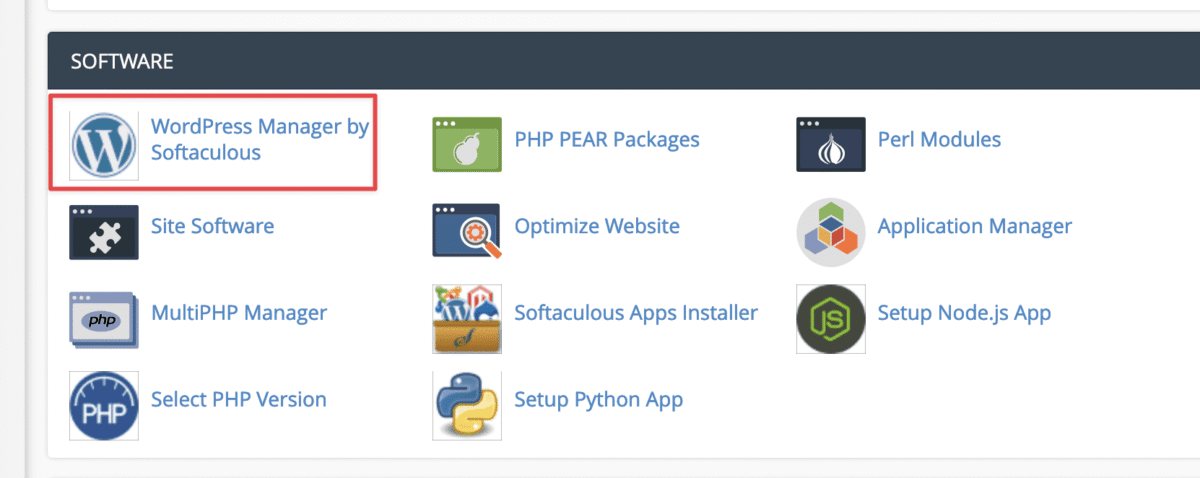Open the PHP PEAR Packages link
This screenshot has height=478, width=1200.
606,139
